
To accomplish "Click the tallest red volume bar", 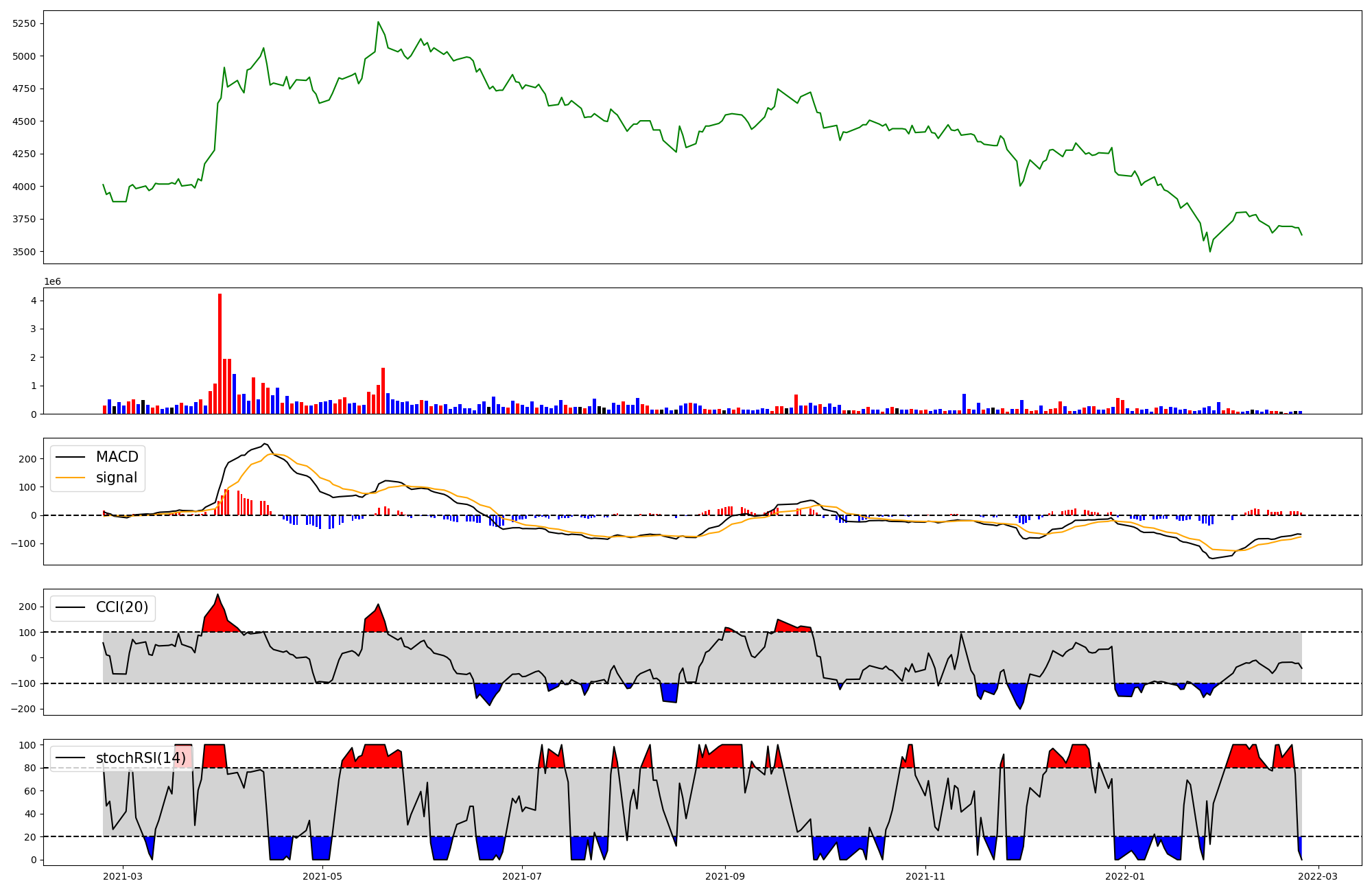I will [220, 353].
